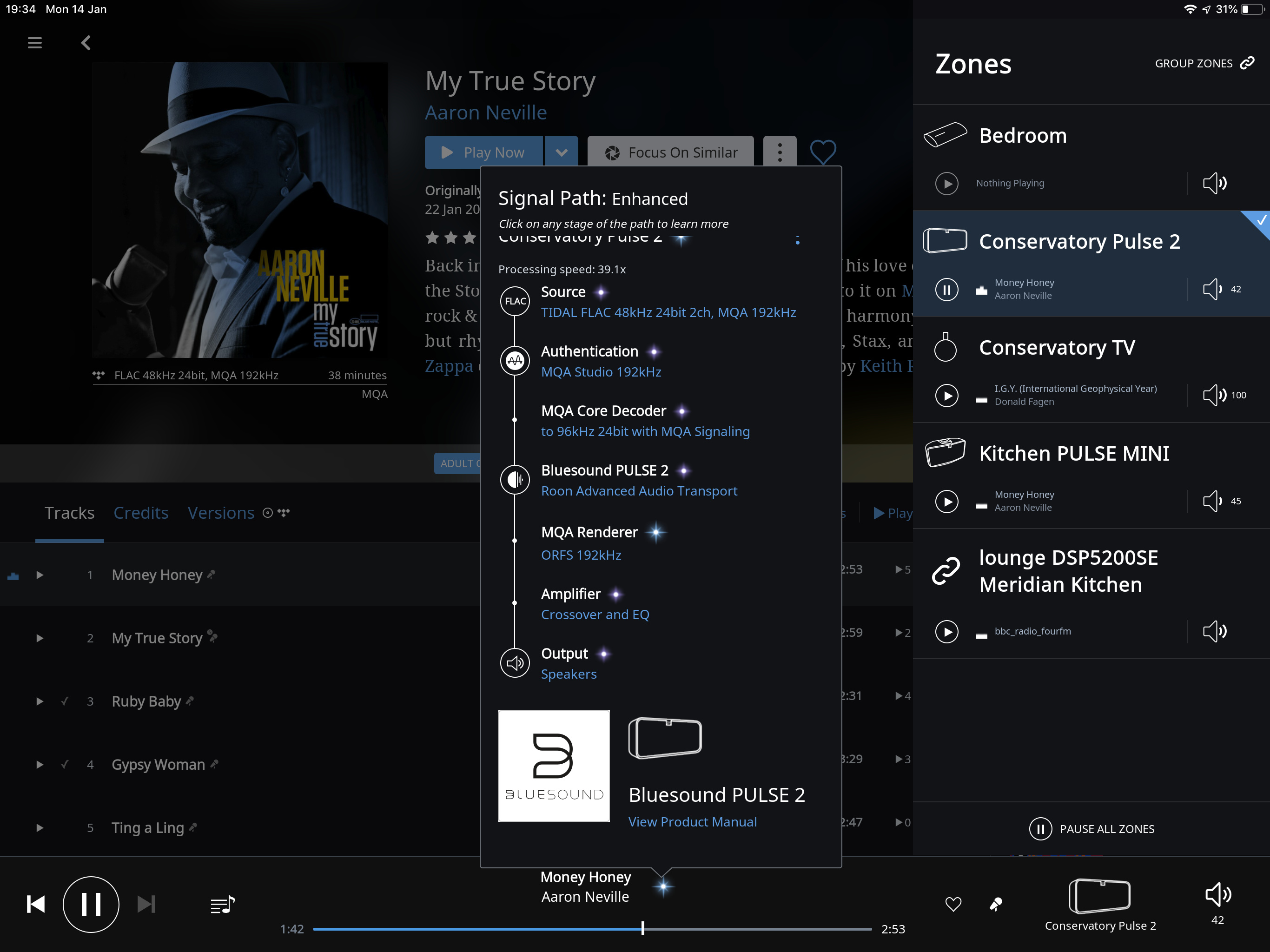The image size is (1270, 952).
Task: Pause playback with the large pause button
Action: click(91, 904)
